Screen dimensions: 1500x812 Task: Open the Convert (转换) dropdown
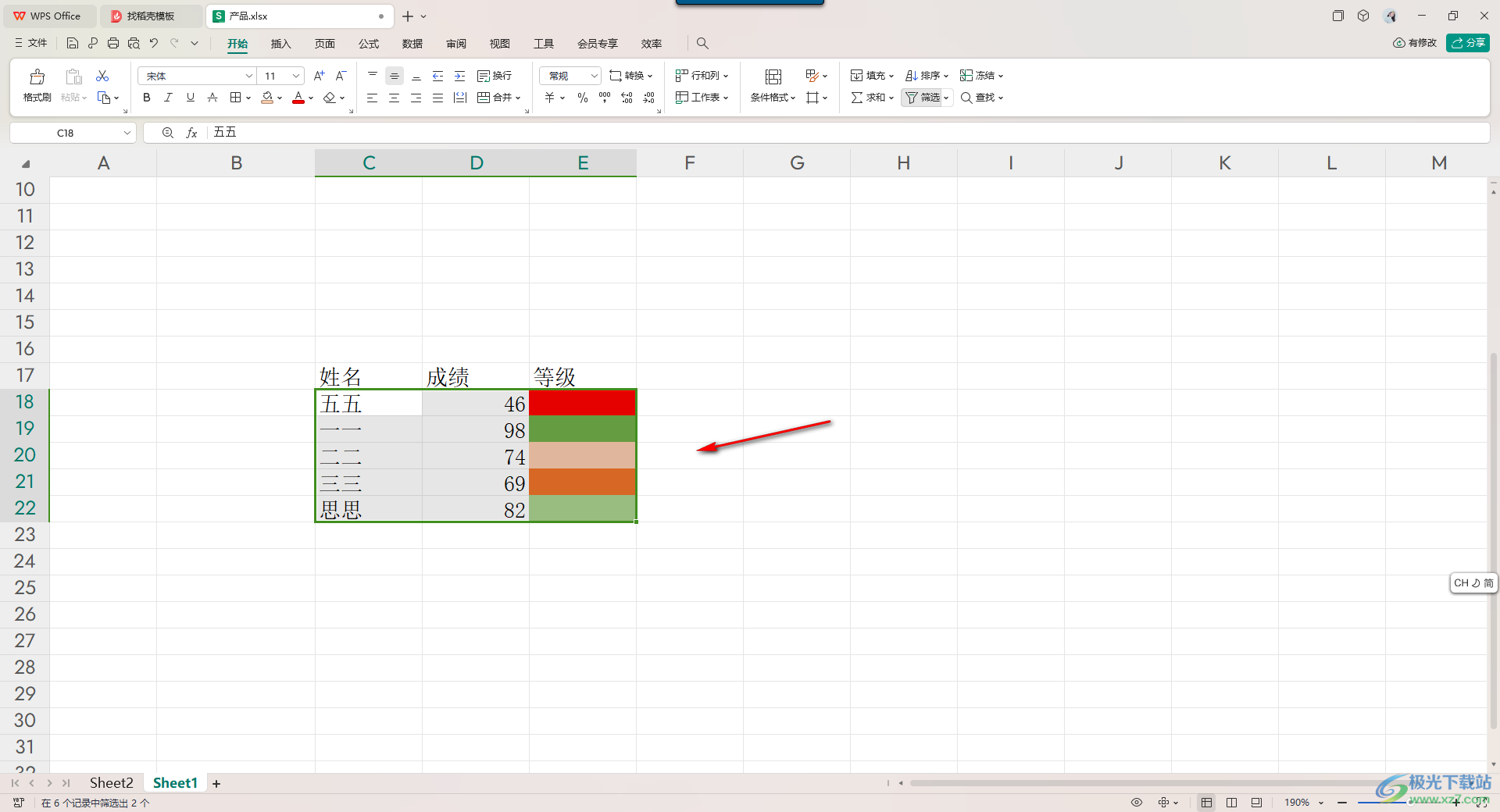tap(630, 76)
